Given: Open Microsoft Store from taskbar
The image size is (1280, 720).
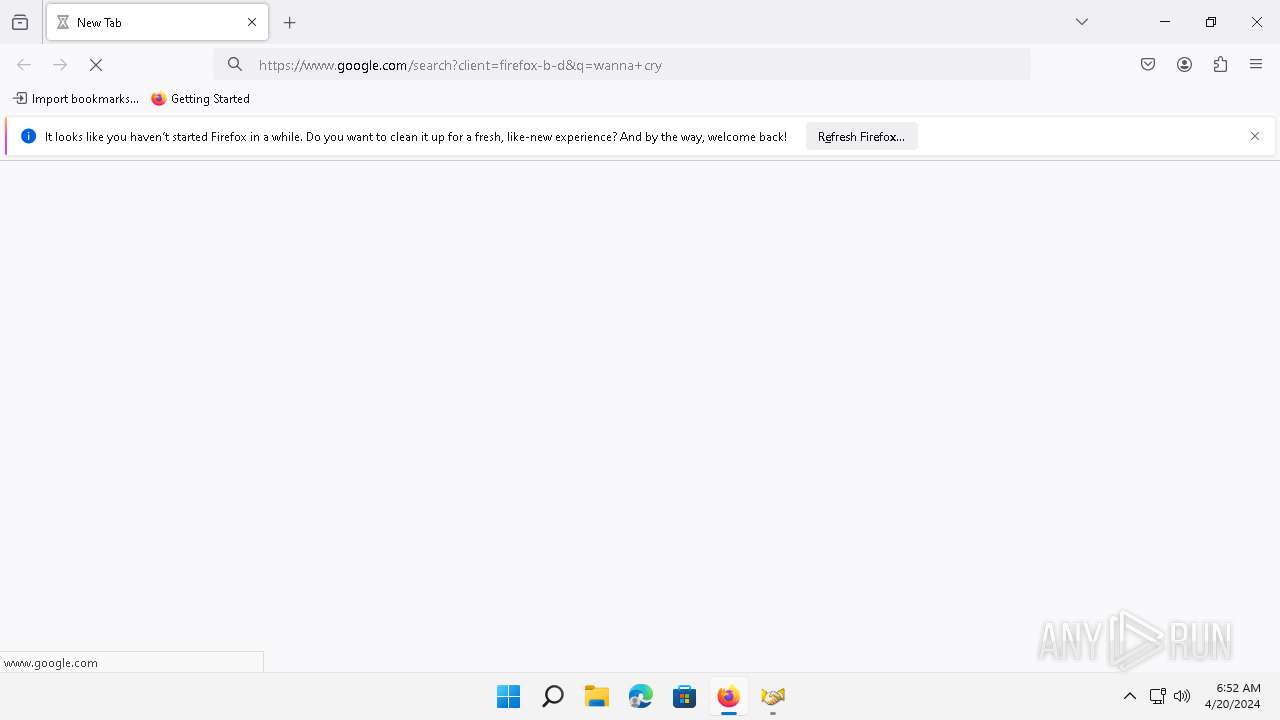Looking at the screenshot, I should pos(685,697).
